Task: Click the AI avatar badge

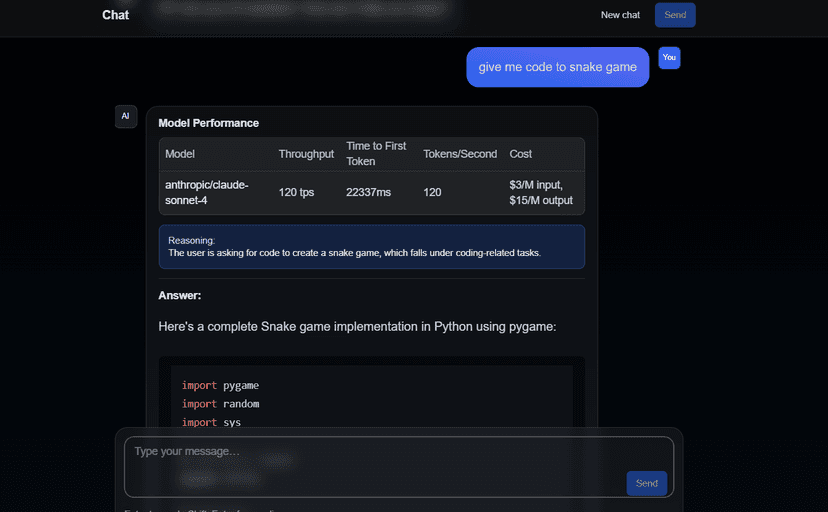Action: tap(126, 116)
